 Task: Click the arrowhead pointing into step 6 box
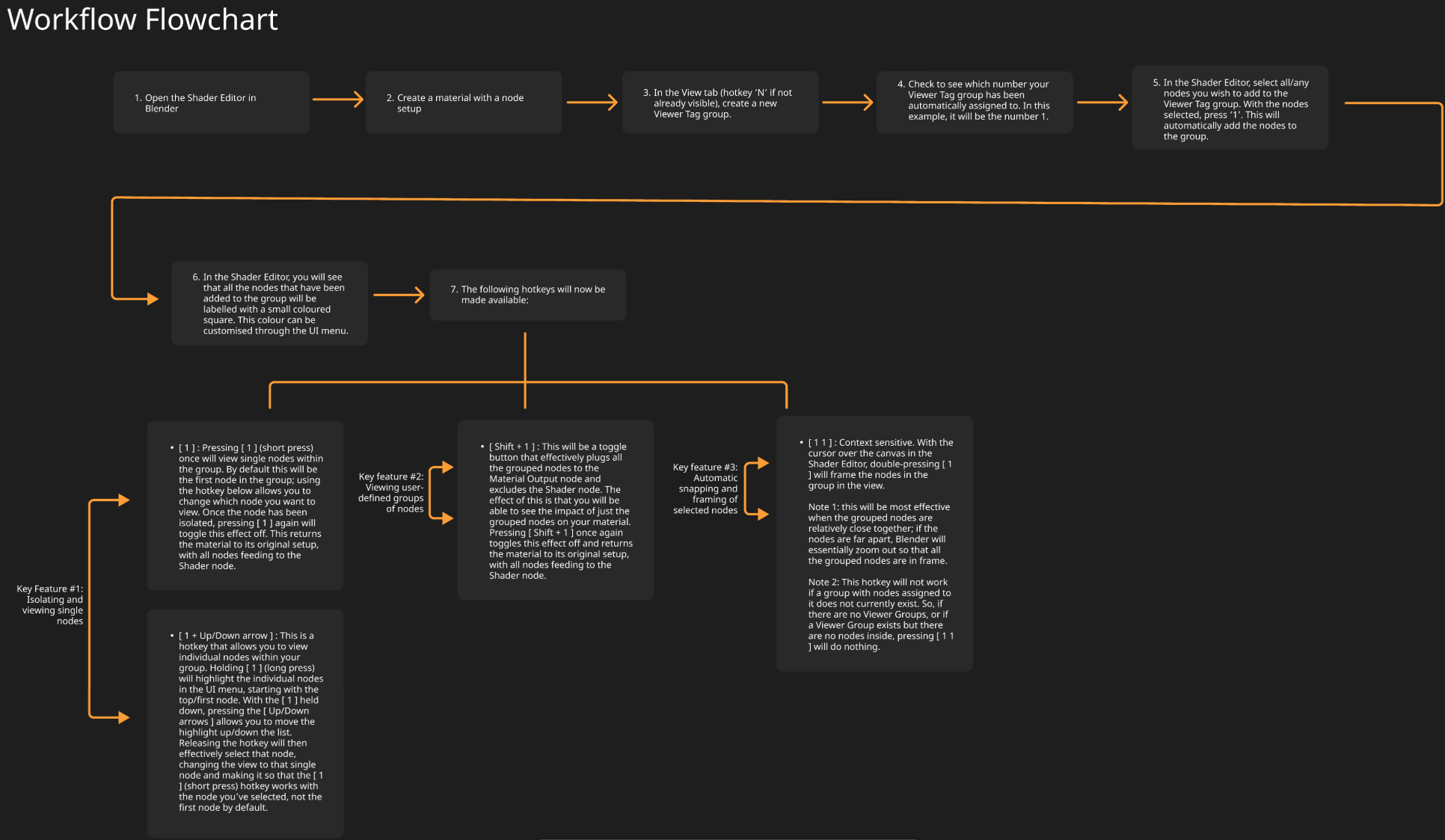pyautogui.click(x=152, y=299)
